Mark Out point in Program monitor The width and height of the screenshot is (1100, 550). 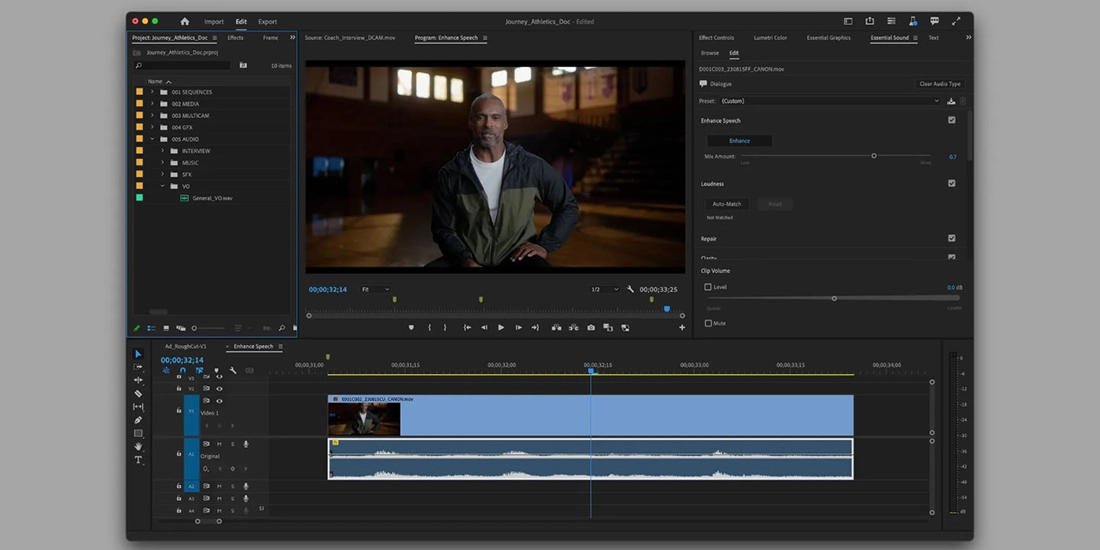point(445,328)
